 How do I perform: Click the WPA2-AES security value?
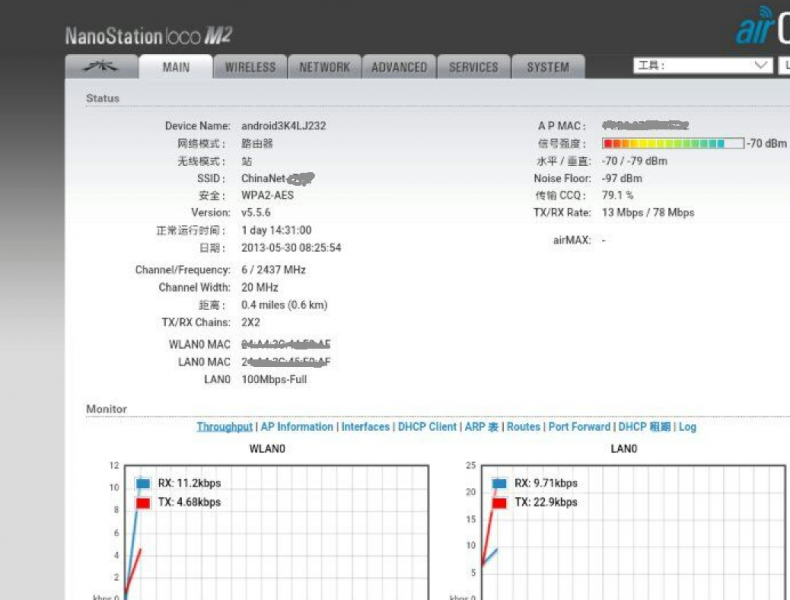[x=268, y=195]
